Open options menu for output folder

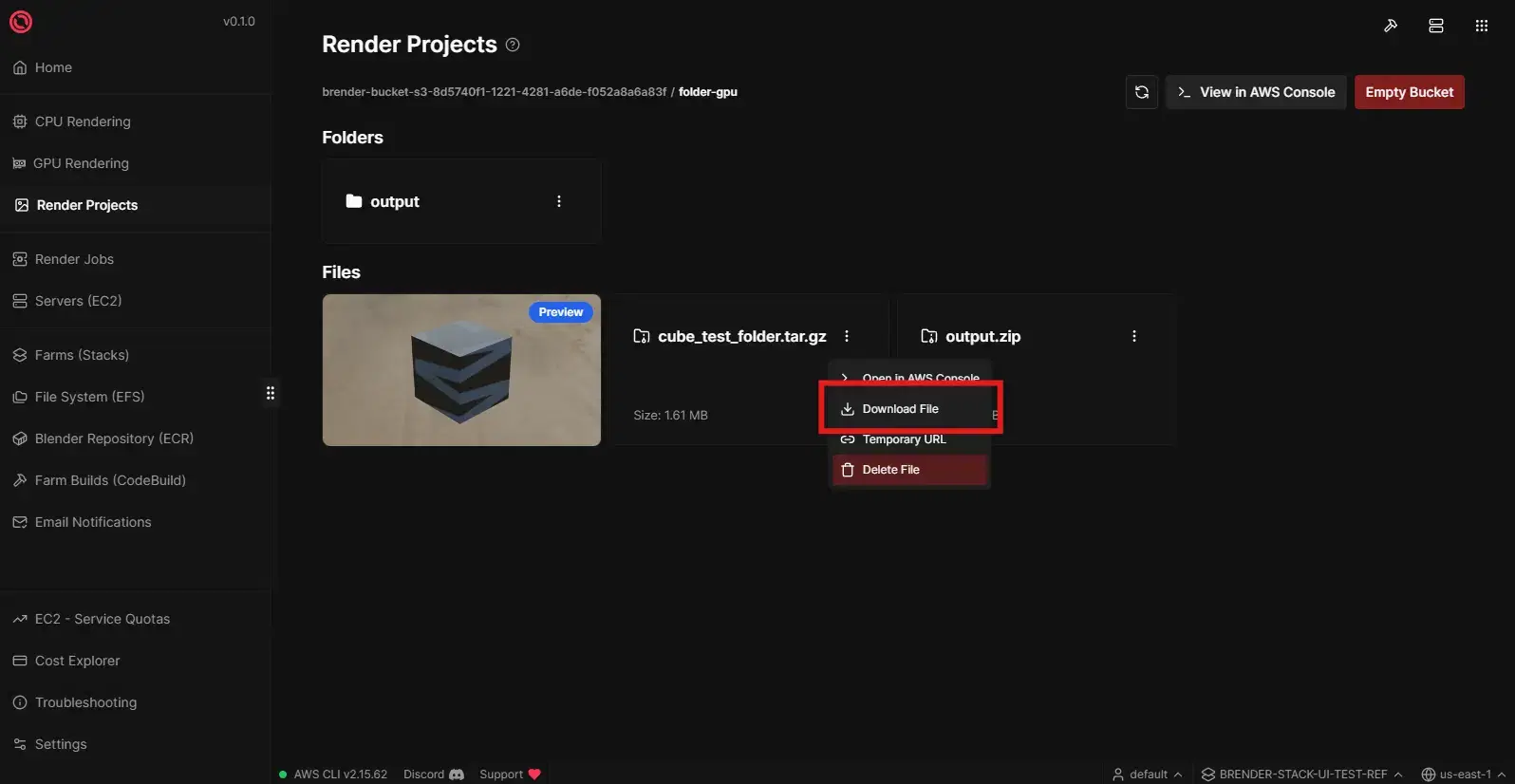[x=559, y=201]
